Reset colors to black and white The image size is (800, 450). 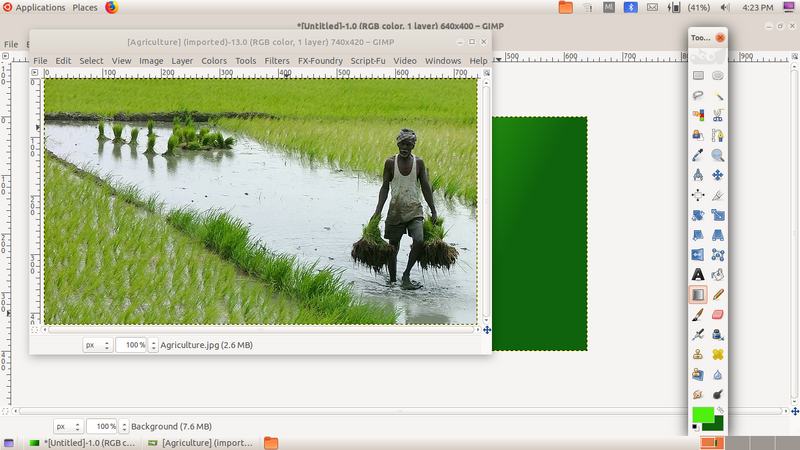coord(696,428)
